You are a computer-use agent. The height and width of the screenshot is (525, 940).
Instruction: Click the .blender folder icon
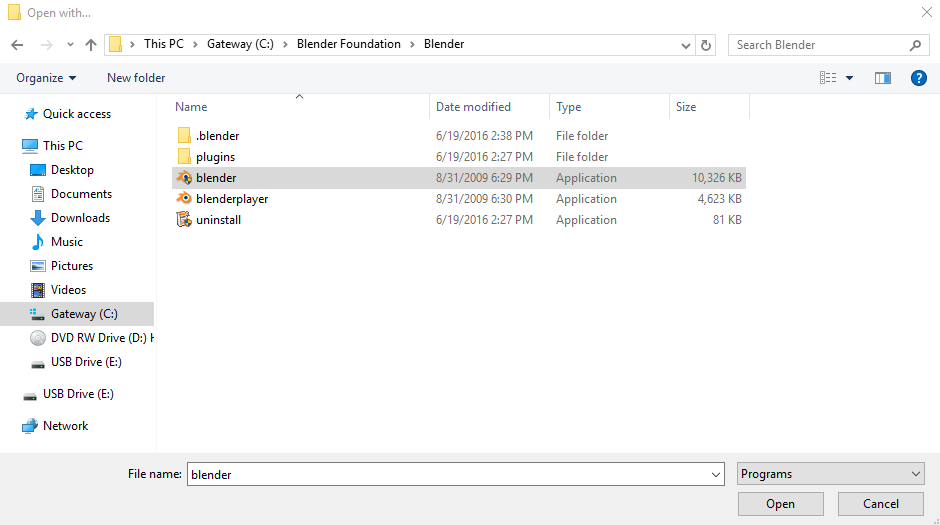[184, 135]
